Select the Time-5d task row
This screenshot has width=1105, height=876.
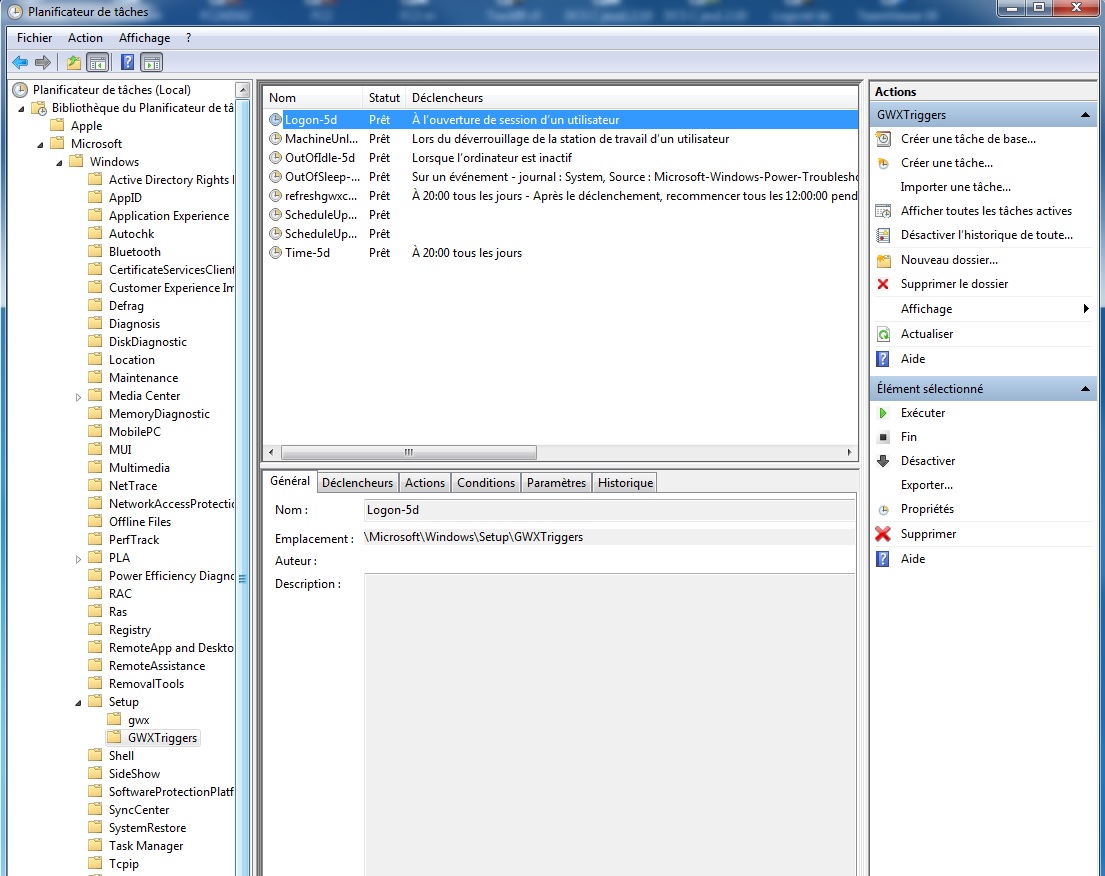click(307, 253)
